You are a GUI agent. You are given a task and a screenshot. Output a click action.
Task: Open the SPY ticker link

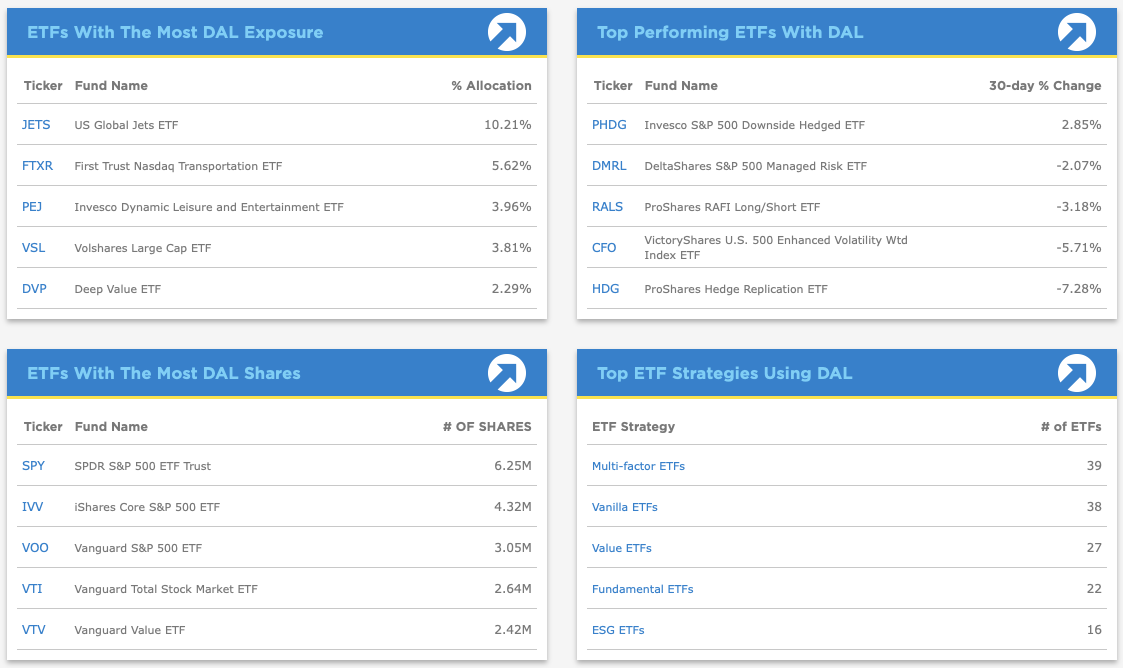pyautogui.click(x=33, y=465)
